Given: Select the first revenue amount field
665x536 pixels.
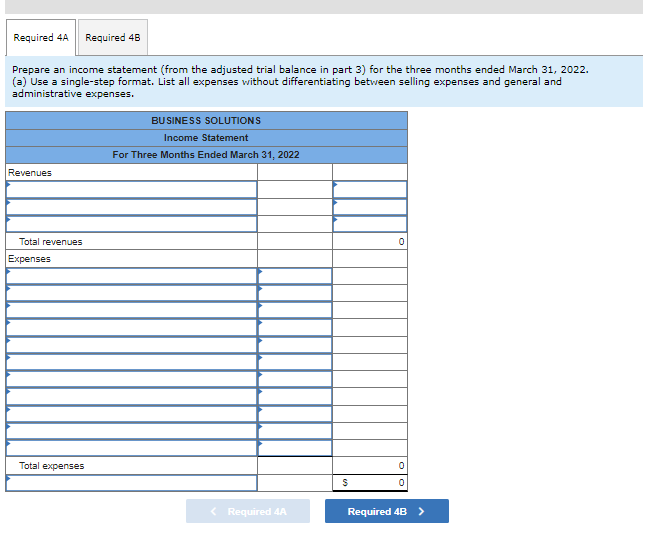Looking at the screenshot, I should pyautogui.click(x=370, y=190).
